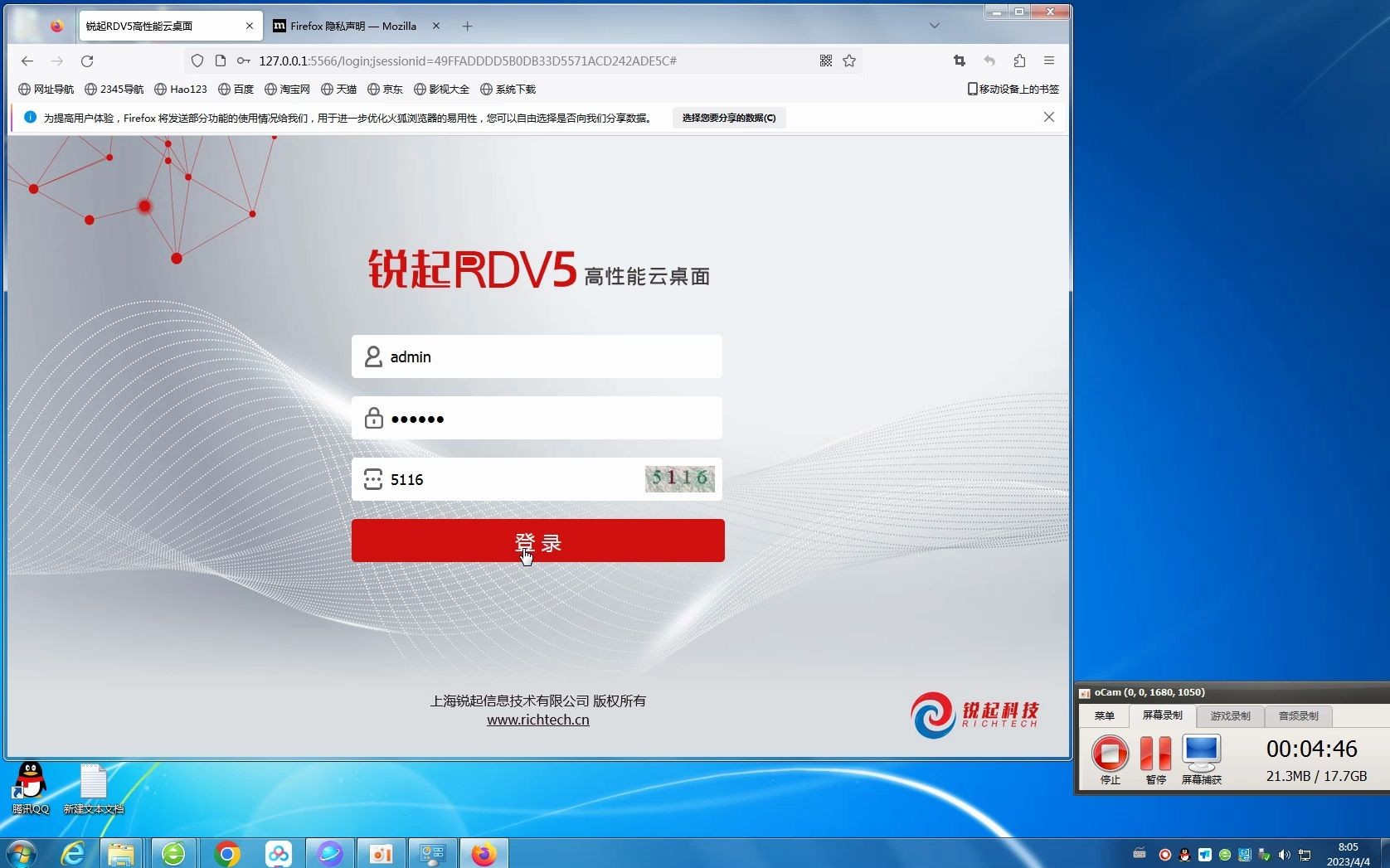Open the network connection tray icon
Screen dimensions: 1390x868
1305,854
